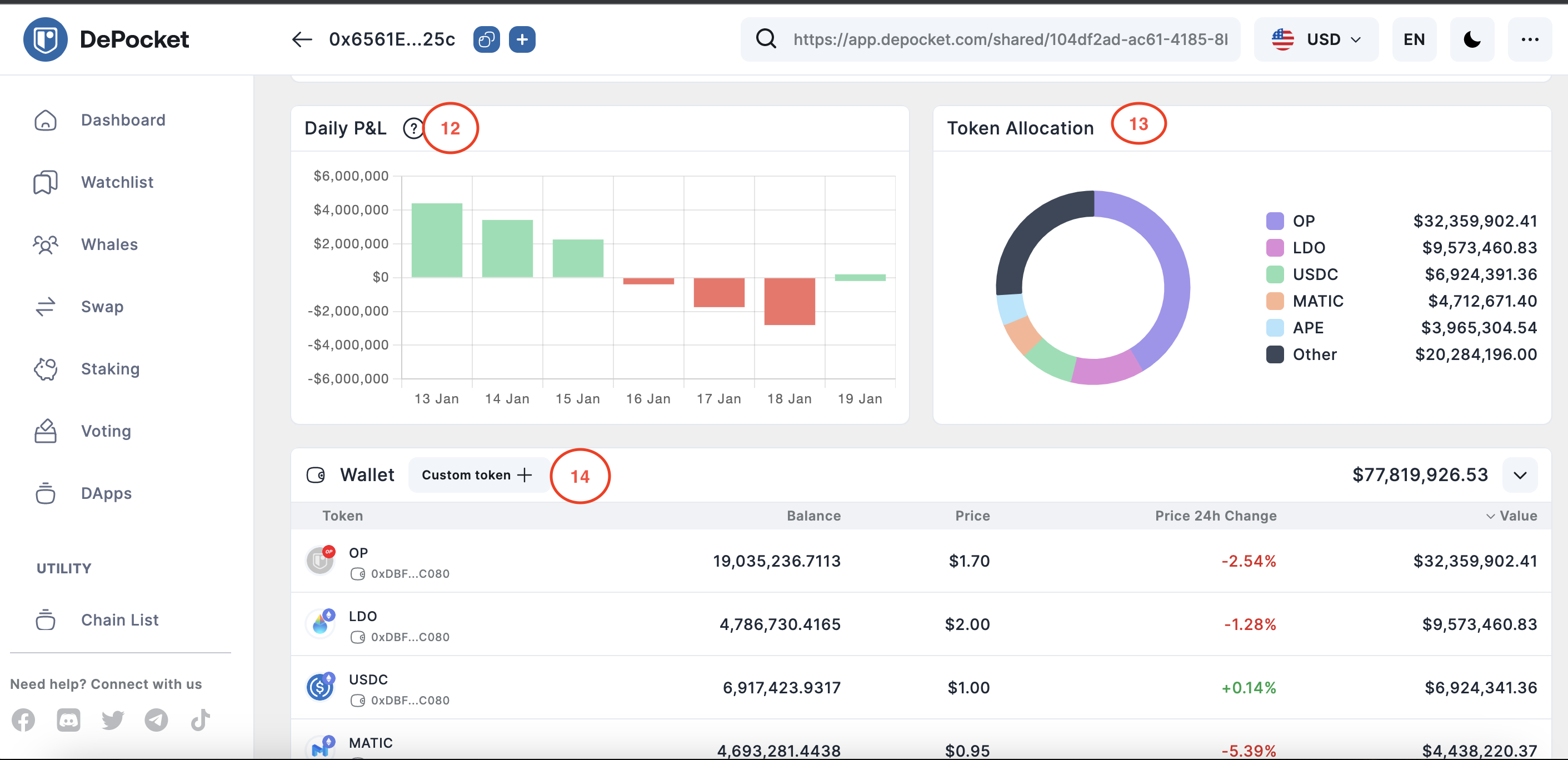1568x760 pixels.
Task: Click the Voting ballot icon
Action: pyautogui.click(x=46, y=431)
